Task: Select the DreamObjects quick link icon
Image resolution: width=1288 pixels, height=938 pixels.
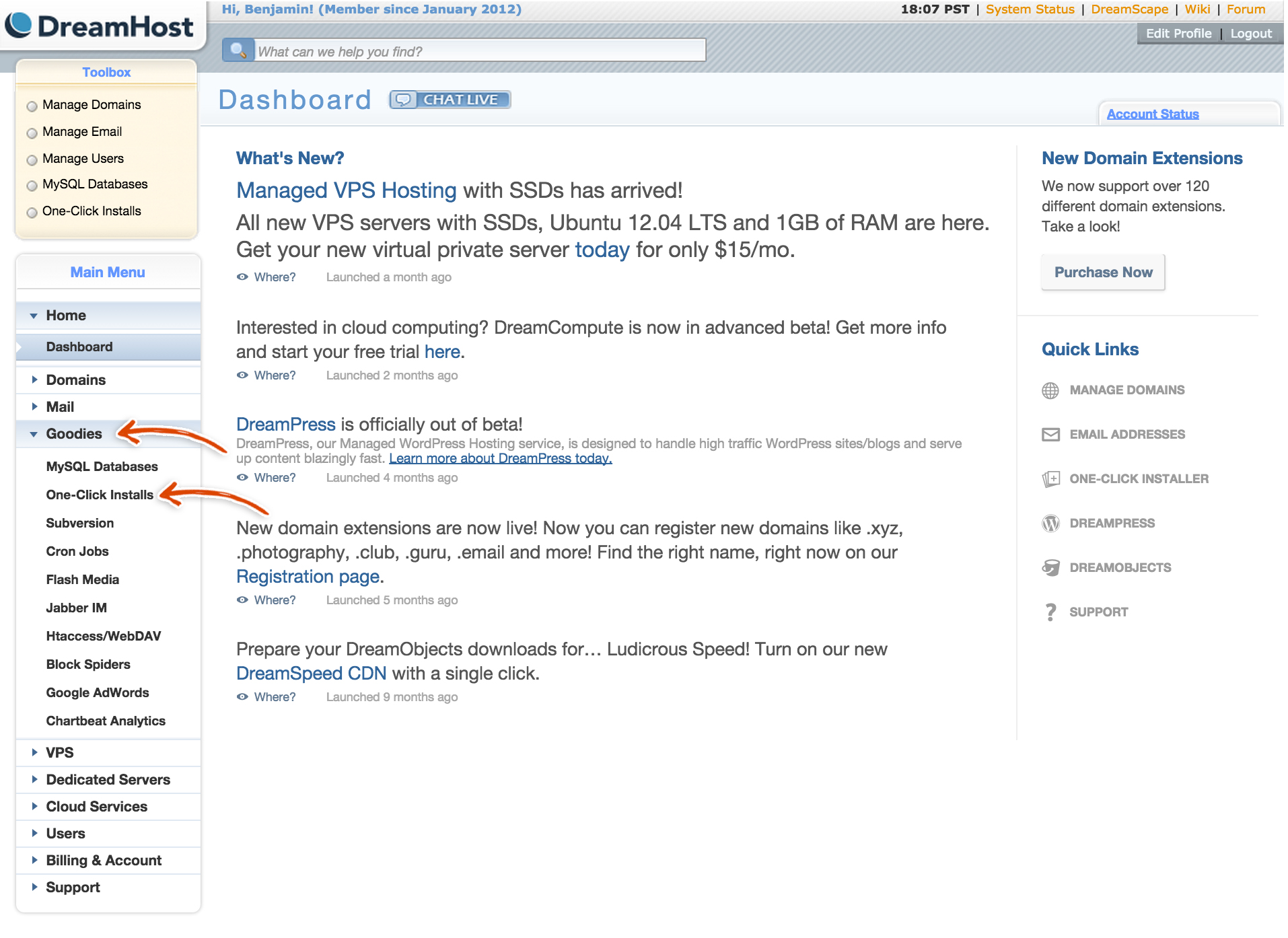Action: pyautogui.click(x=1051, y=567)
